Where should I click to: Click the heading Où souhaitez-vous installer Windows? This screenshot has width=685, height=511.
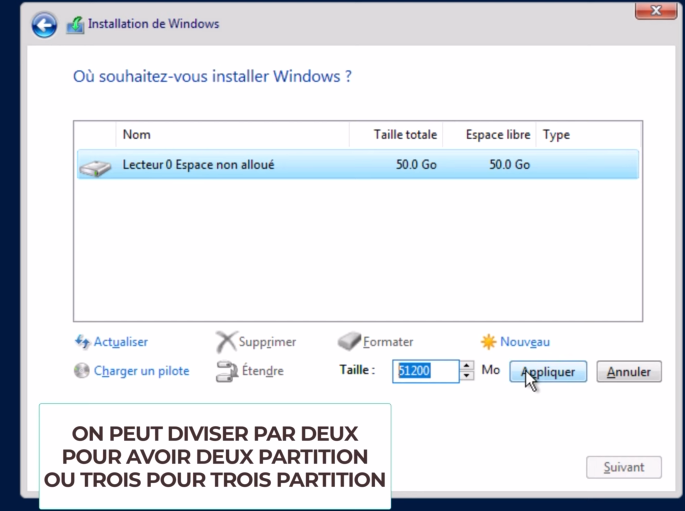coord(212,76)
